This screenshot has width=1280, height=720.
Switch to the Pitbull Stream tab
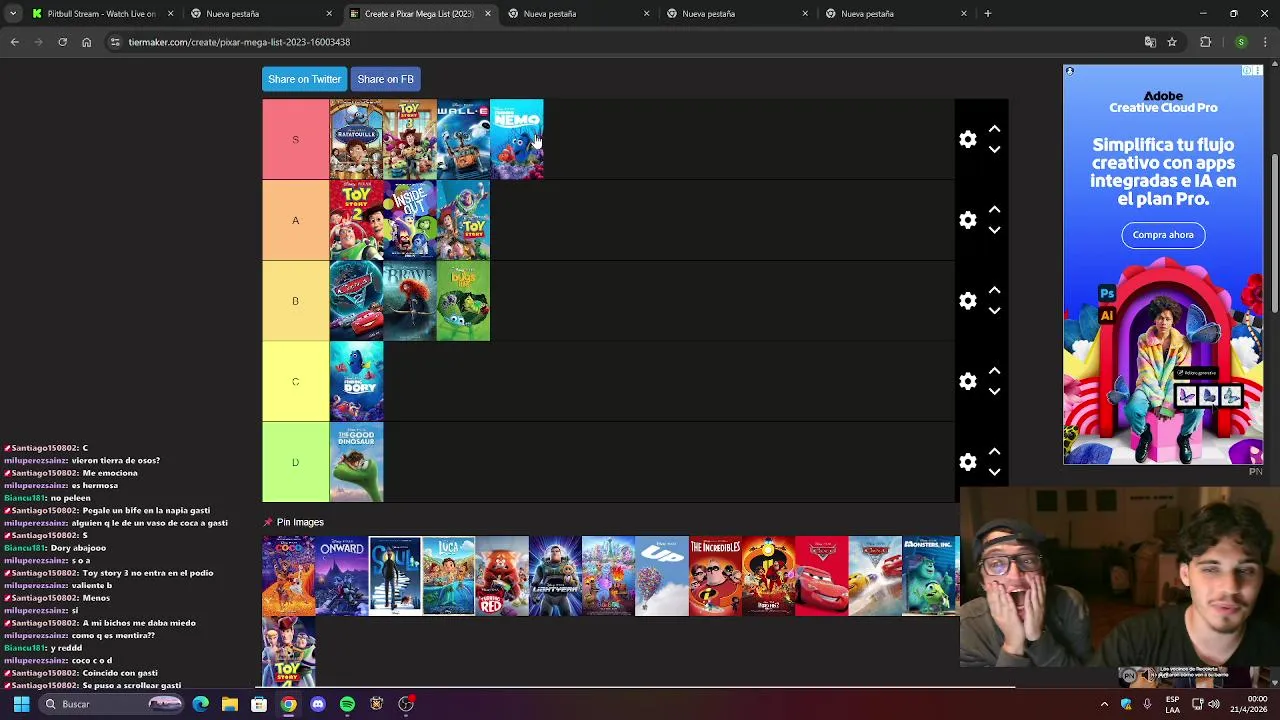[102, 14]
